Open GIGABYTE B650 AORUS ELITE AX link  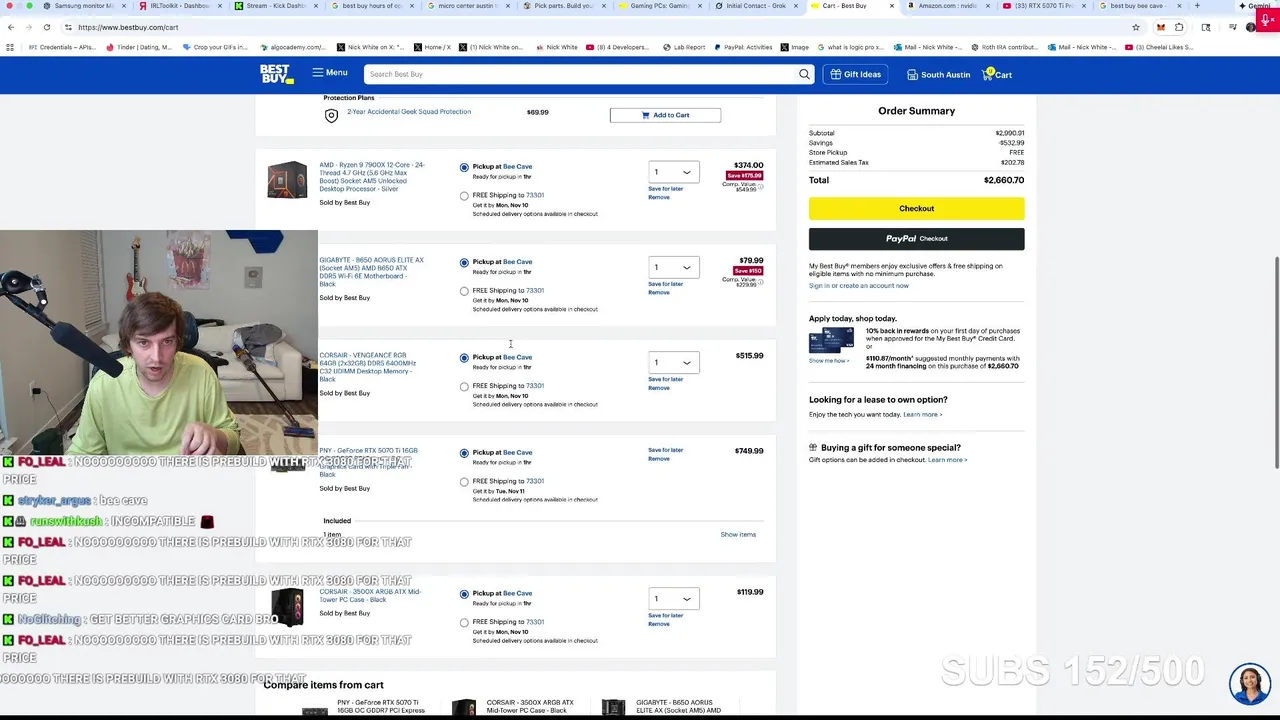pyautogui.click(x=371, y=272)
